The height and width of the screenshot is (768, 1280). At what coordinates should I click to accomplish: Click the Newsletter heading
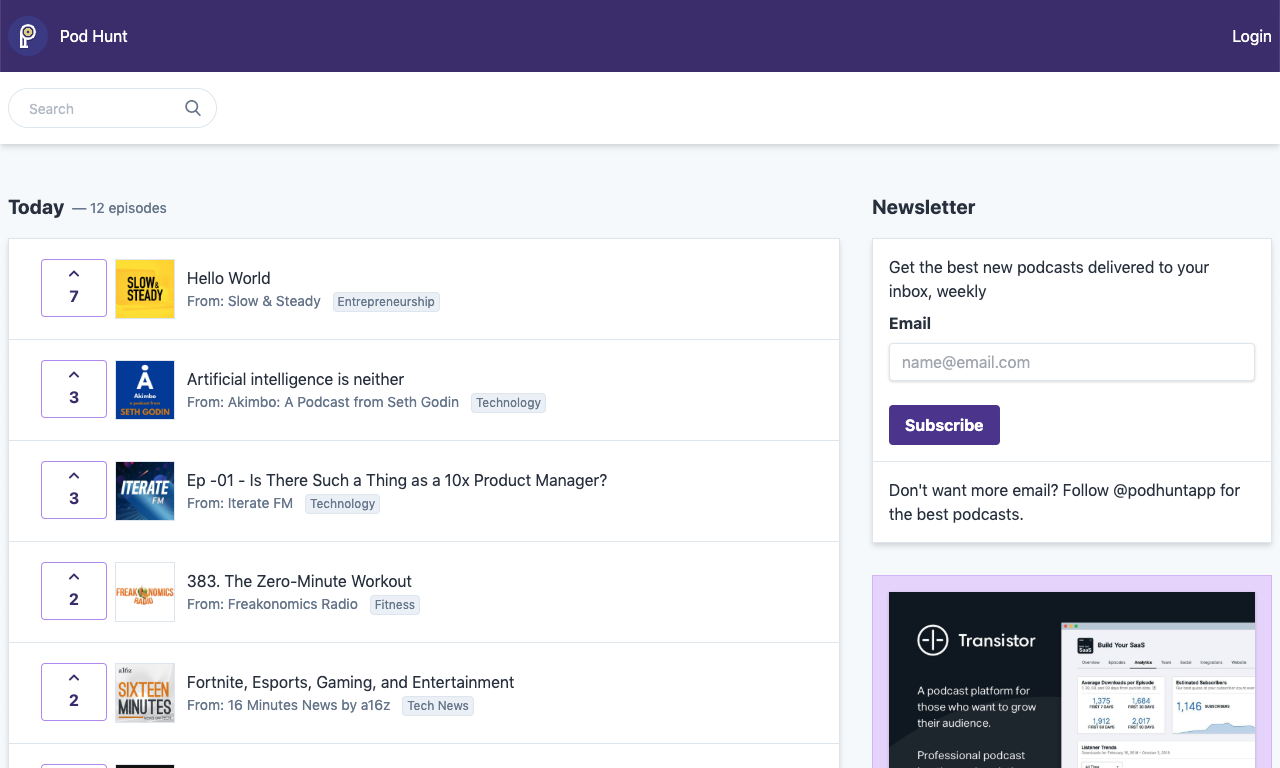pyautogui.click(x=923, y=207)
